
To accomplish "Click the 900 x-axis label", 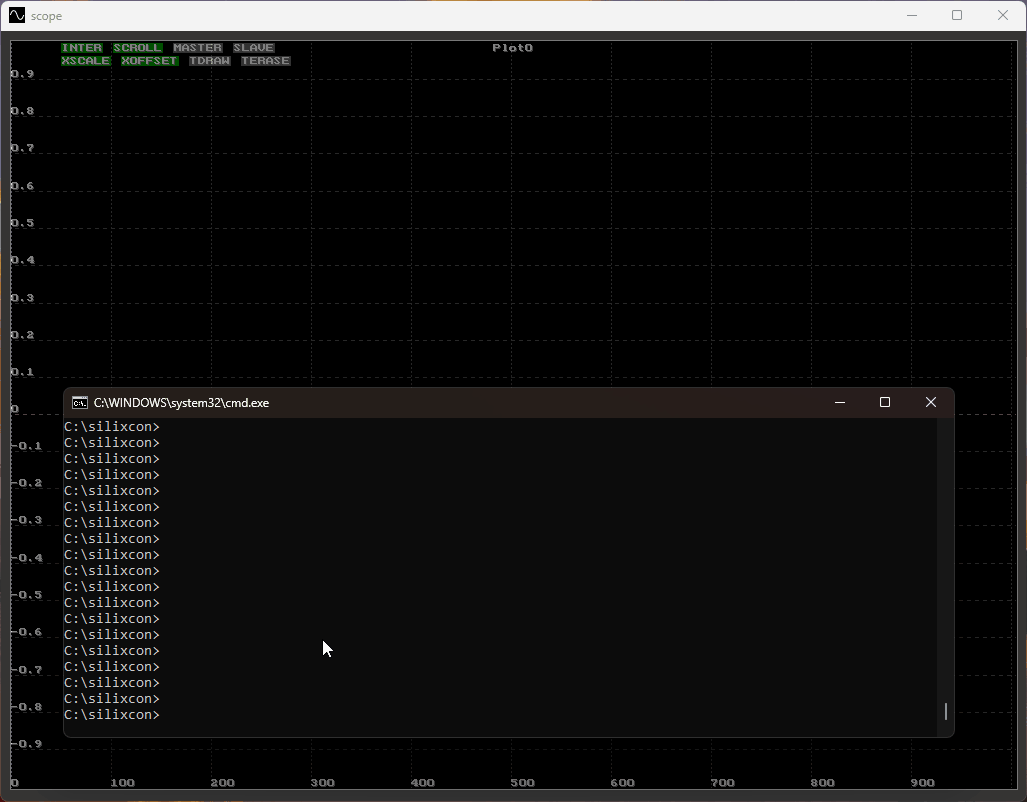I will tap(922, 782).
